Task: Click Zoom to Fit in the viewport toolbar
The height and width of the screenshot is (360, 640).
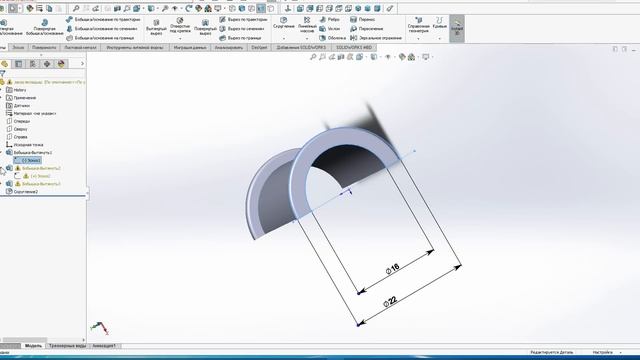Action: [313, 57]
